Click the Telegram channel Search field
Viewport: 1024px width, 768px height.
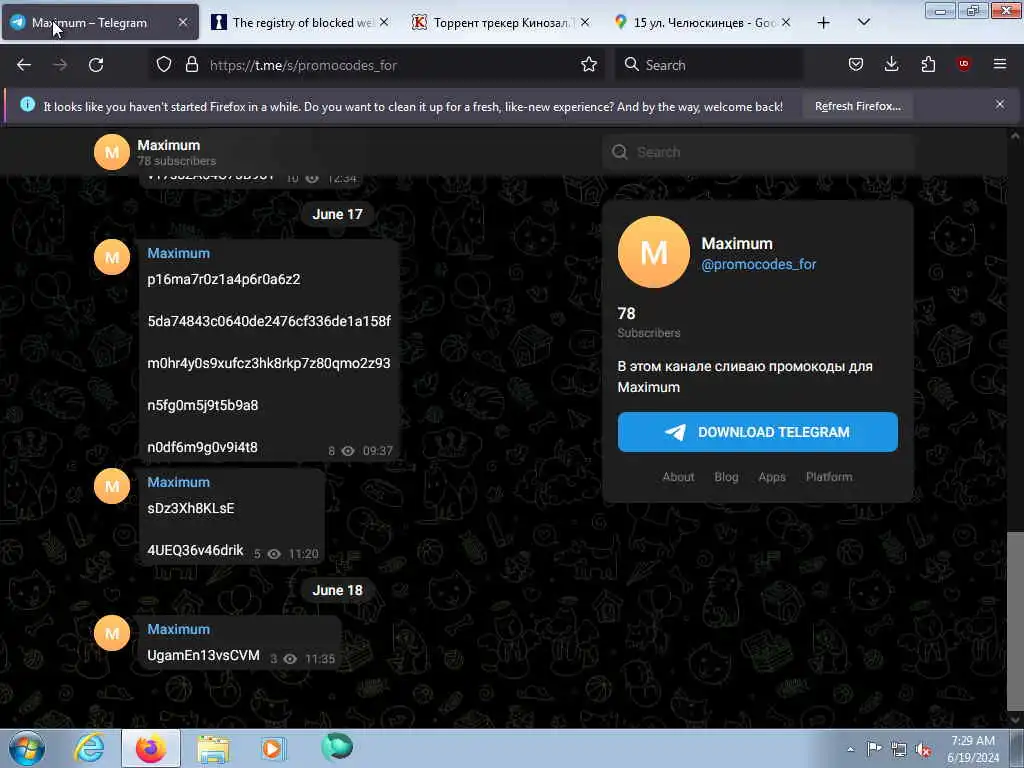758,152
